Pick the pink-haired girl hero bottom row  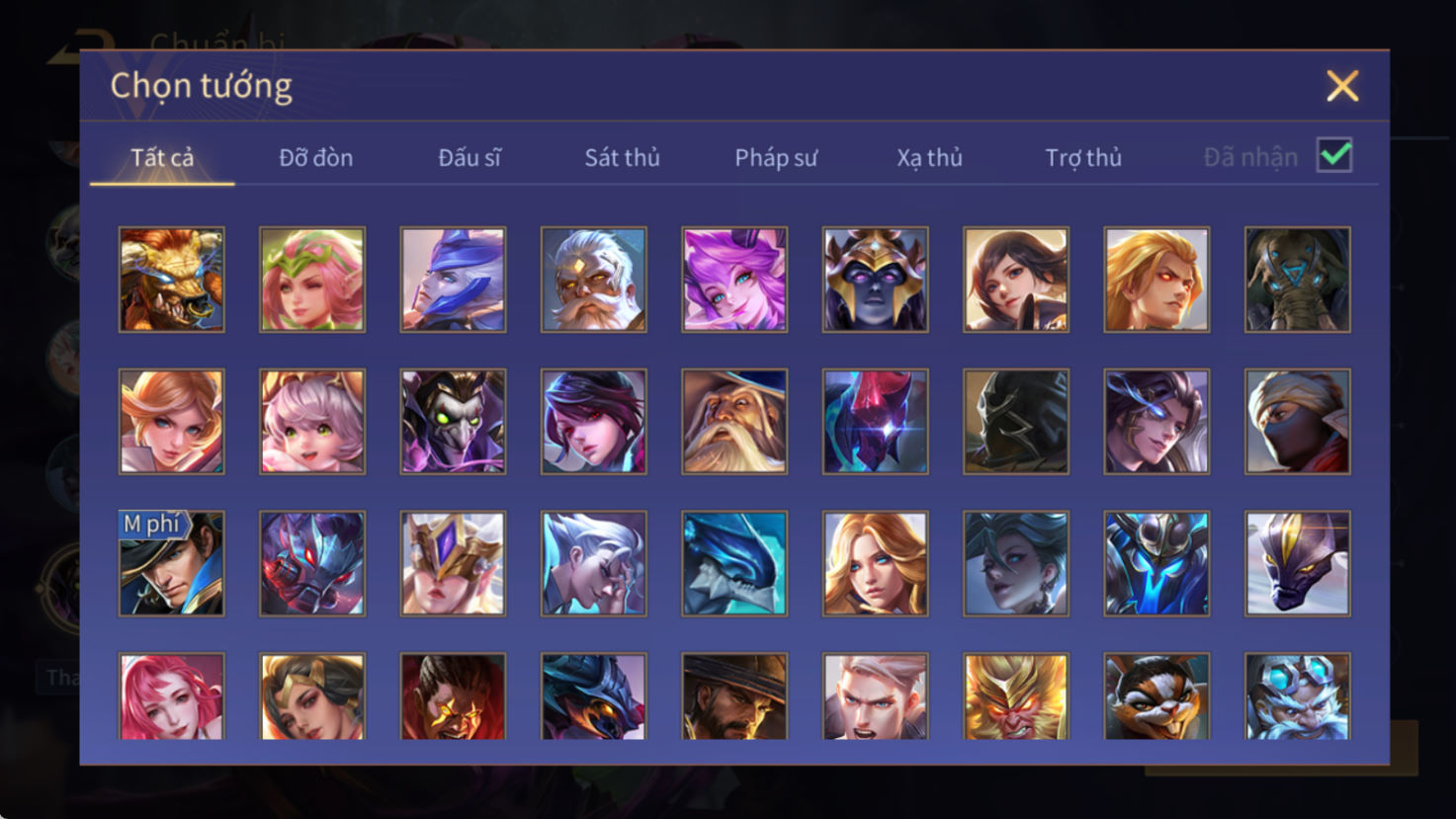172,696
